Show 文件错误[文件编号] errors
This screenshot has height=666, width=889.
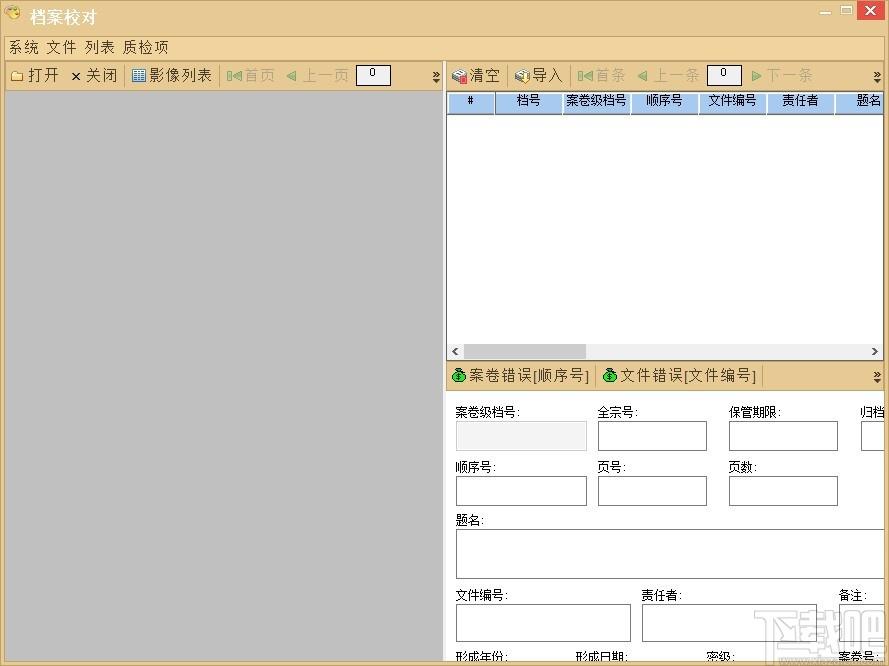(679, 376)
